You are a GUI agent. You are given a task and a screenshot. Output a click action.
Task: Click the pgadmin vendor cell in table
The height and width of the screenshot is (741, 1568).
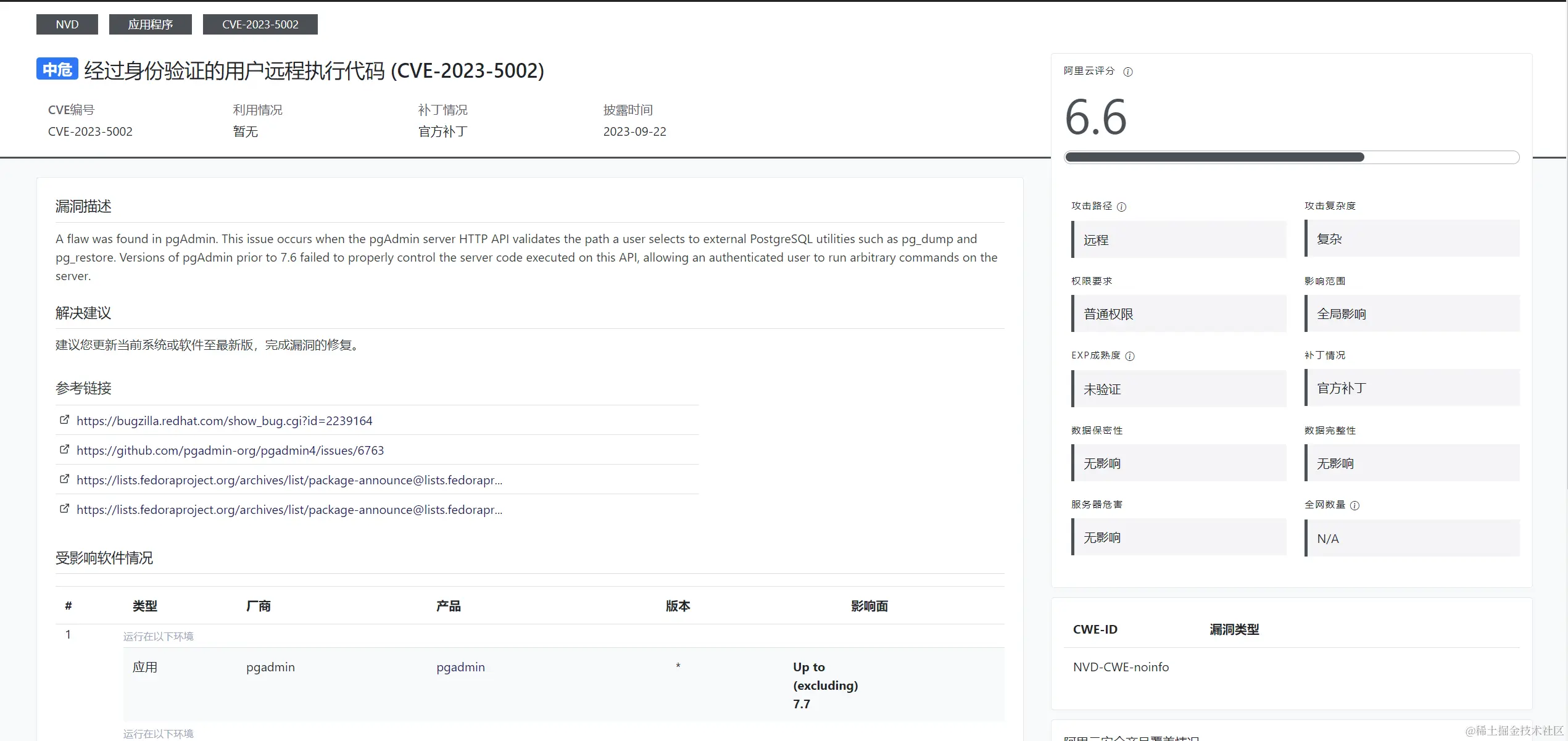pyautogui.click(x=270, y=667)
